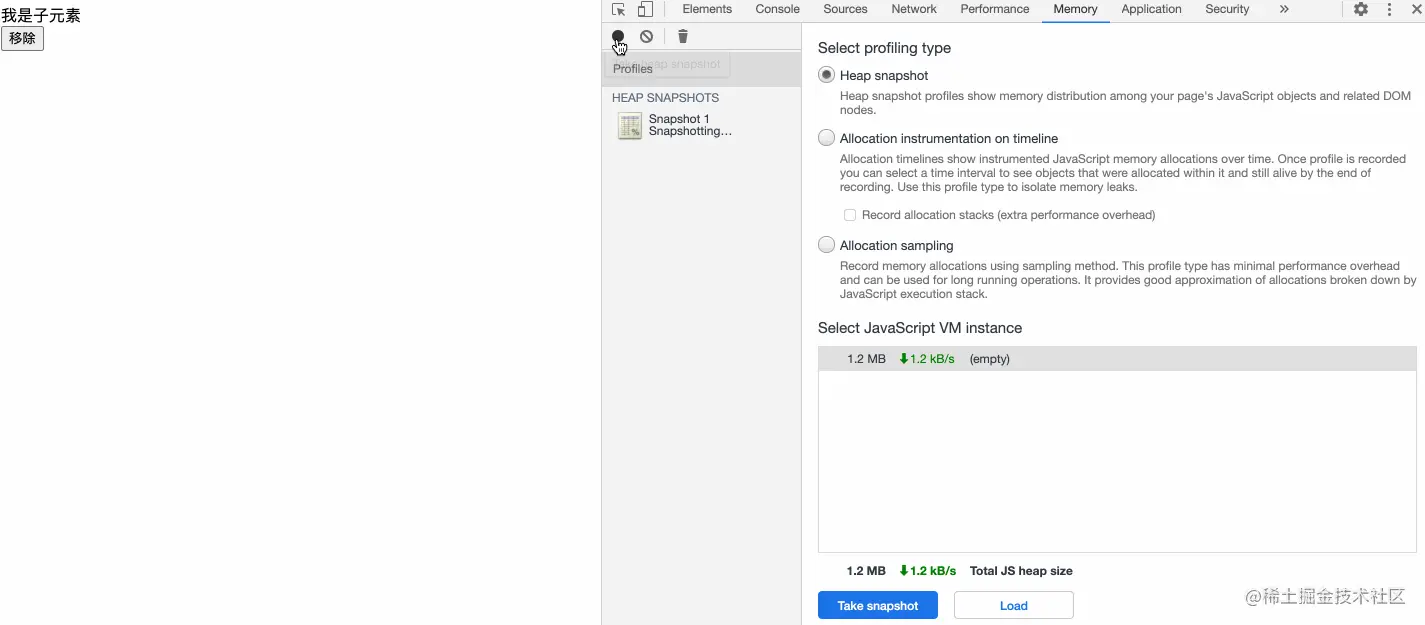
Task: Open the Performance tab
Action: [x=995, y=9]
